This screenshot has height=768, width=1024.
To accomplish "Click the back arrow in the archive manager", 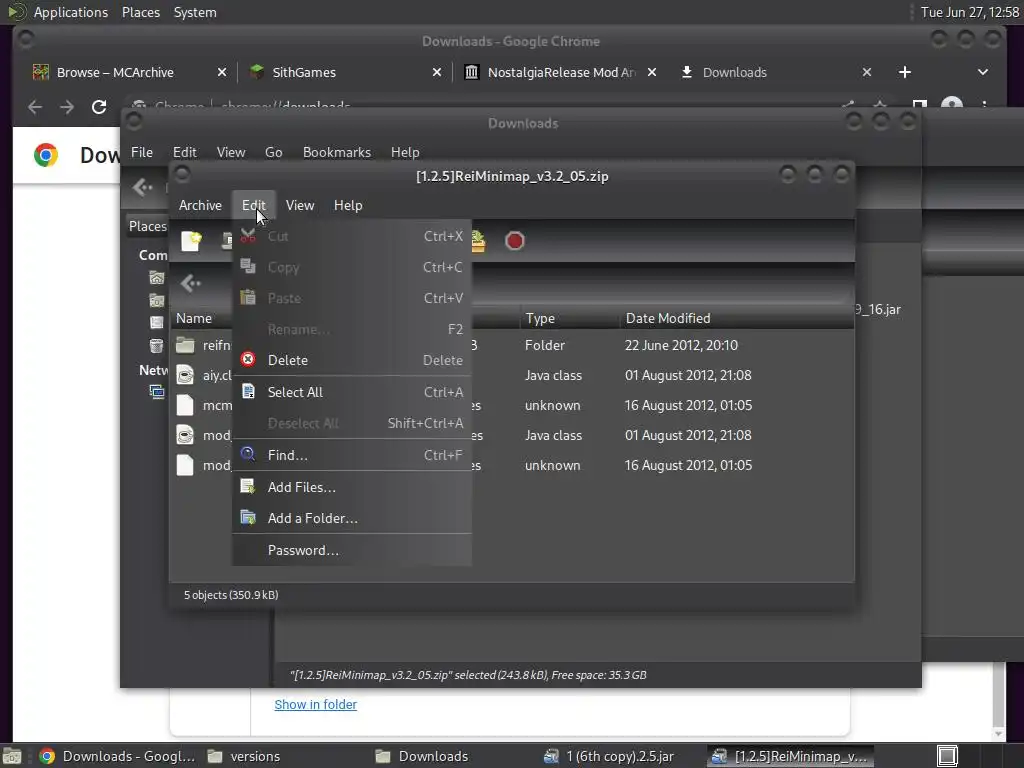I will [191, 283].
